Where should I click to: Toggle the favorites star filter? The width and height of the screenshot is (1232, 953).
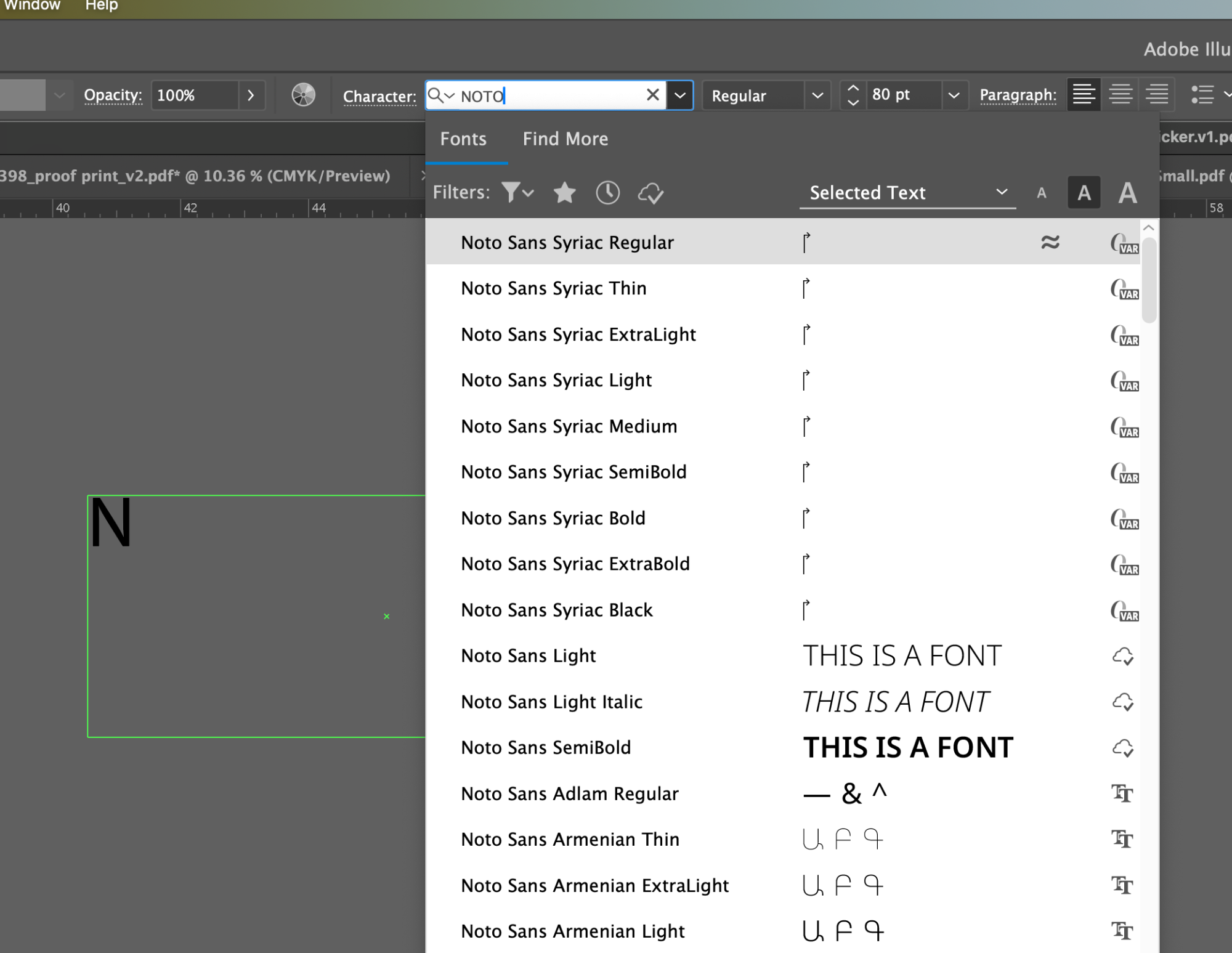564,193
